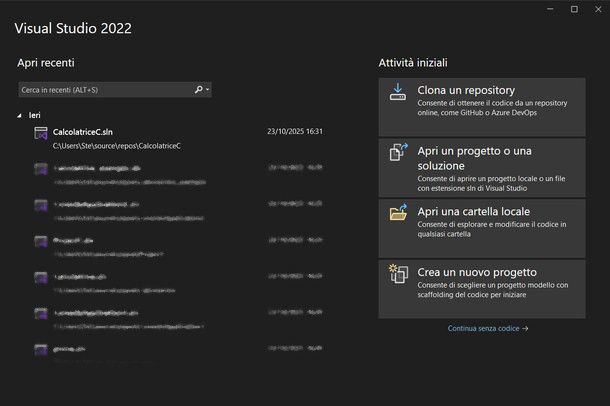Maximize the Visual Studio window
This screenshot has height=406, width=610.
pyautogui.click(x=574, y=9)
